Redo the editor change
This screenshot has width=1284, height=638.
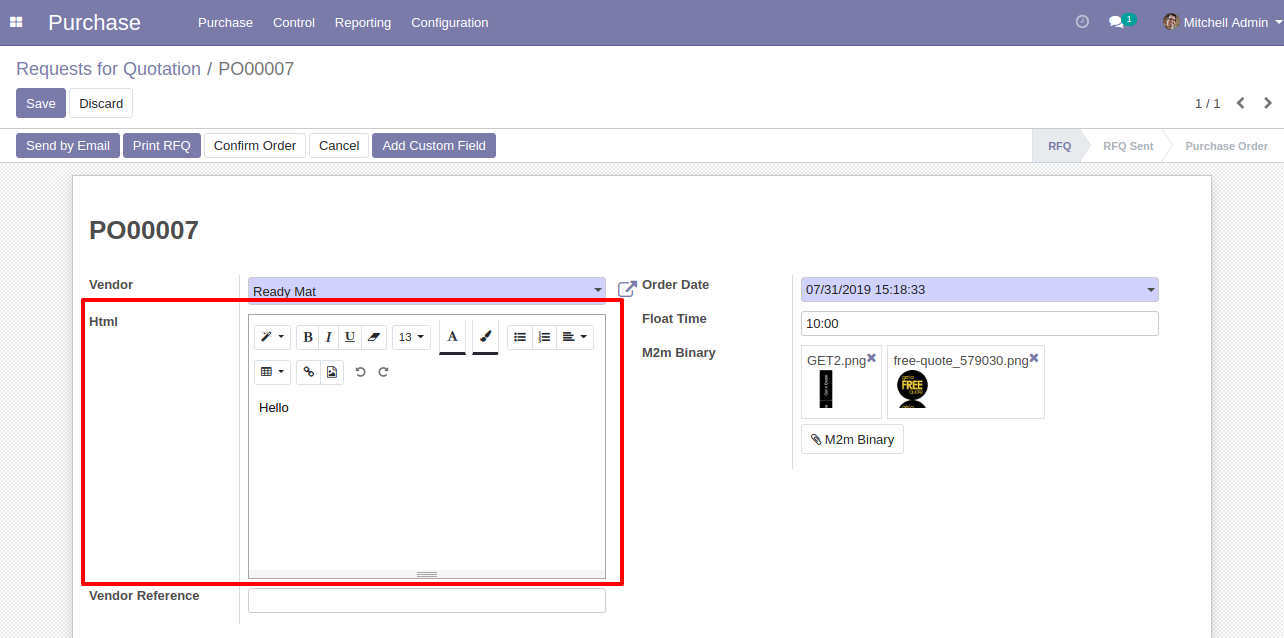pyautogui.click(x=383, y=372)
